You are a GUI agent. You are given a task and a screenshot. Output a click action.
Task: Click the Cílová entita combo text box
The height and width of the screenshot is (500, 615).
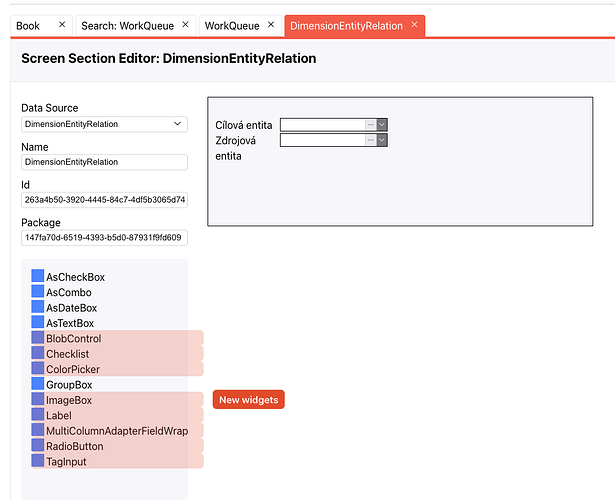(x=323, y=125)
